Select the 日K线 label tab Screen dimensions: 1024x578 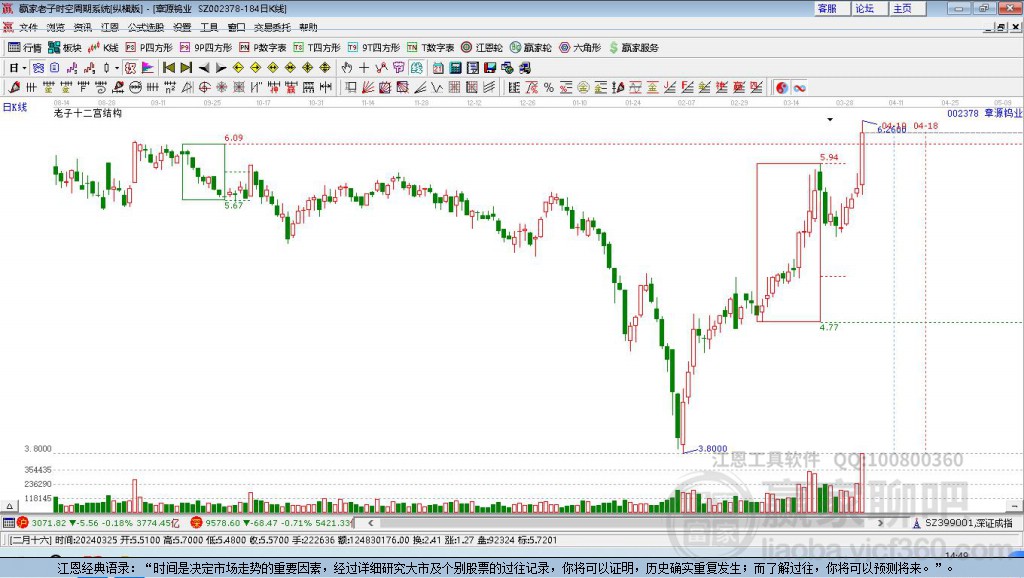point(15,107)
